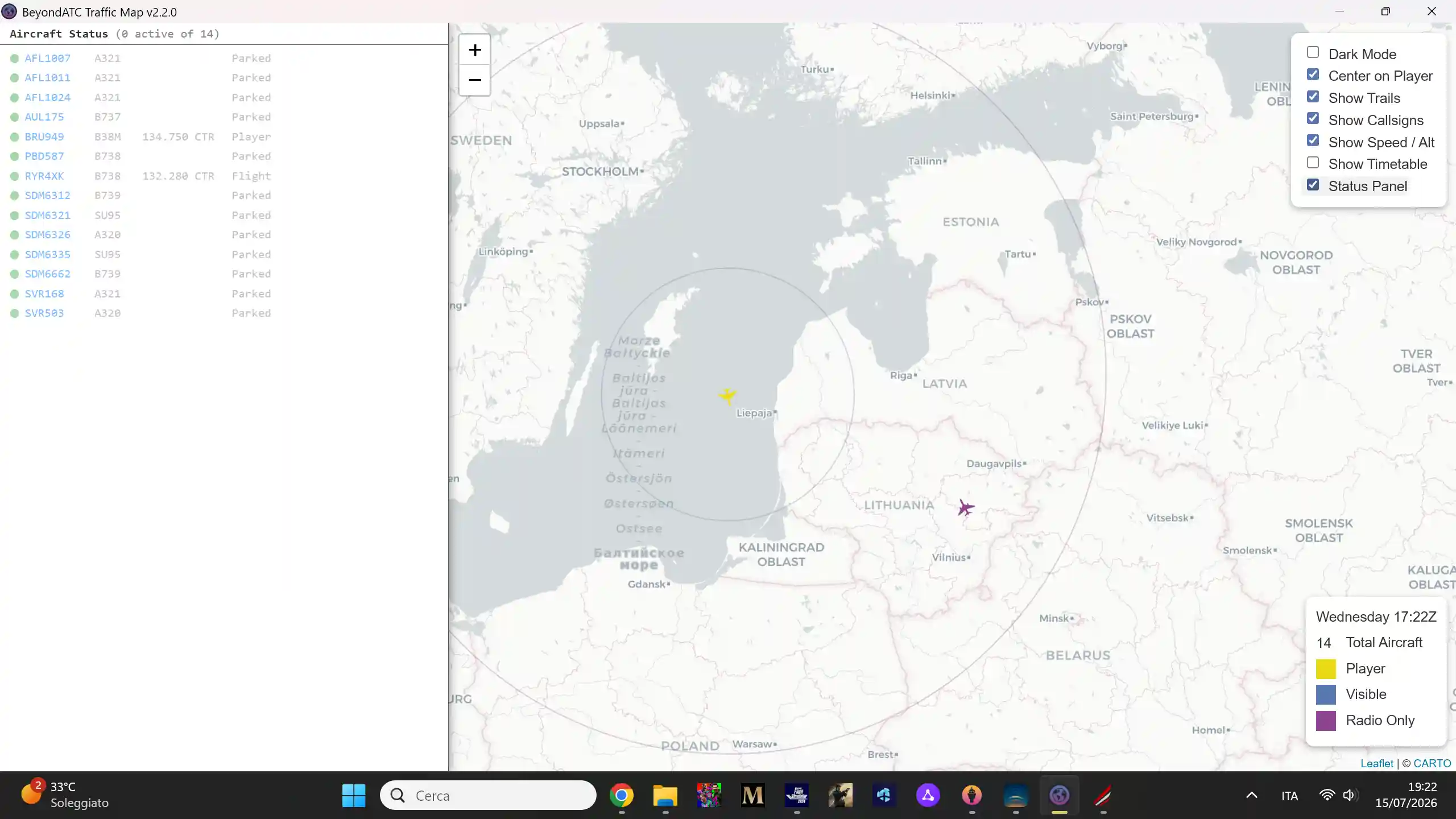Zoom out on the traffic map

(x=475, y=80)
